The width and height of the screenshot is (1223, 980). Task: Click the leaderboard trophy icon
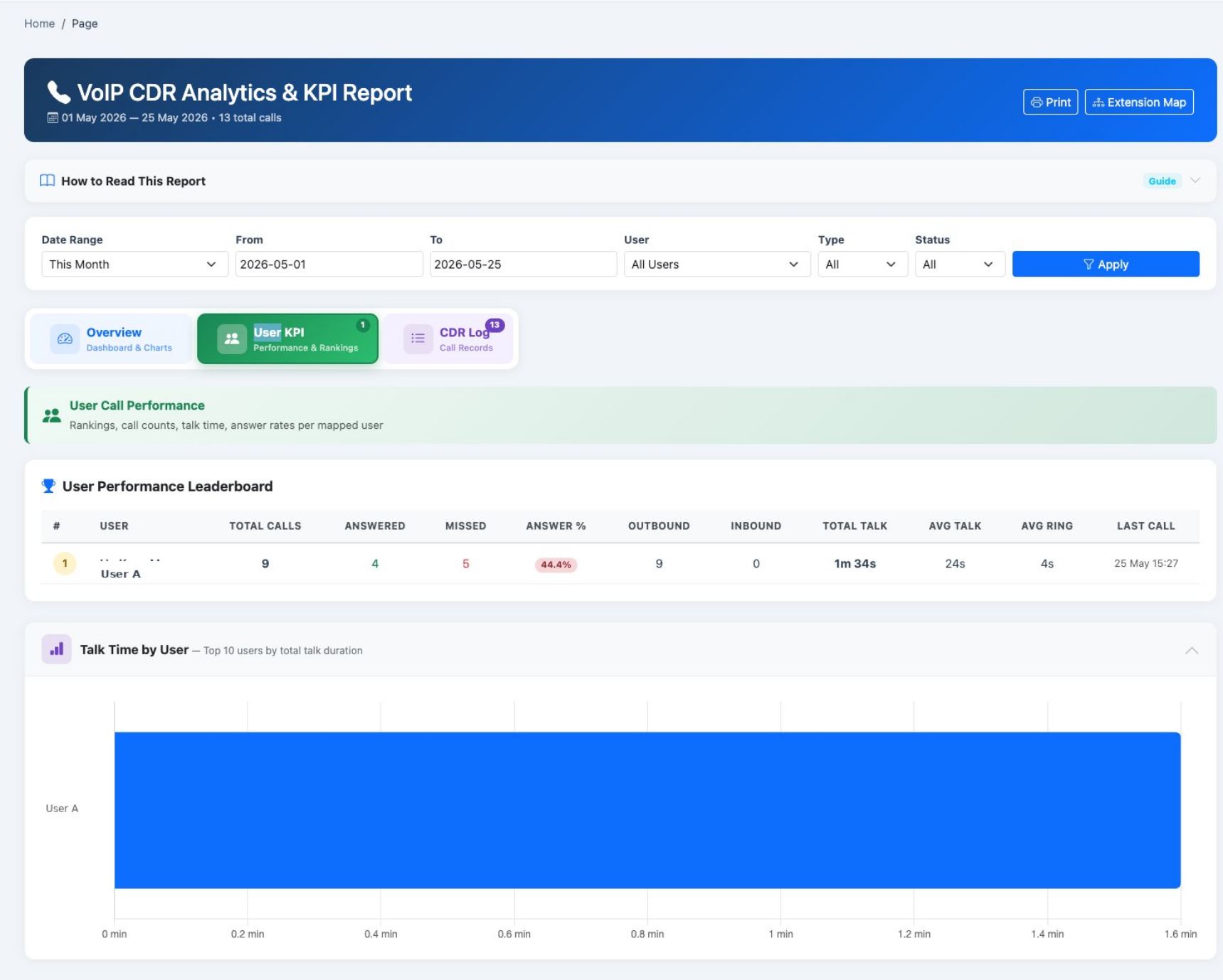48,486
